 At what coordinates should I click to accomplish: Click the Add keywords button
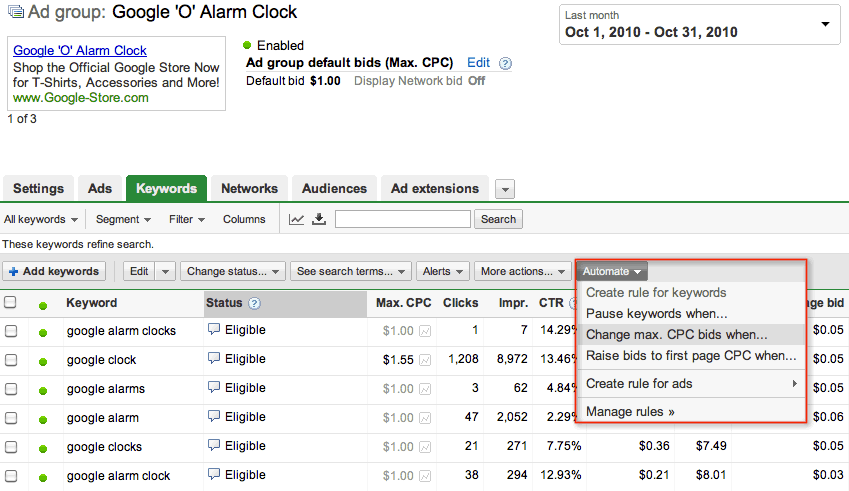[x=54, y=271]
